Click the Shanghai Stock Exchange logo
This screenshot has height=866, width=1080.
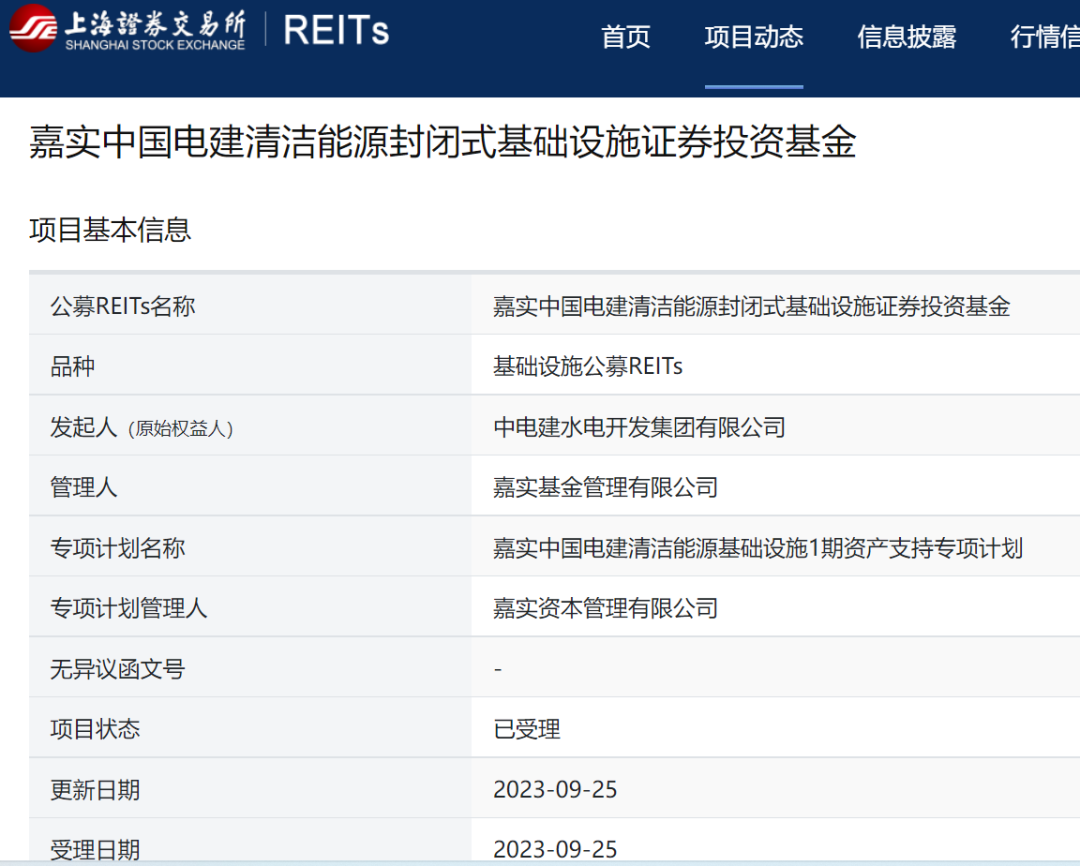tap(128, 29)
